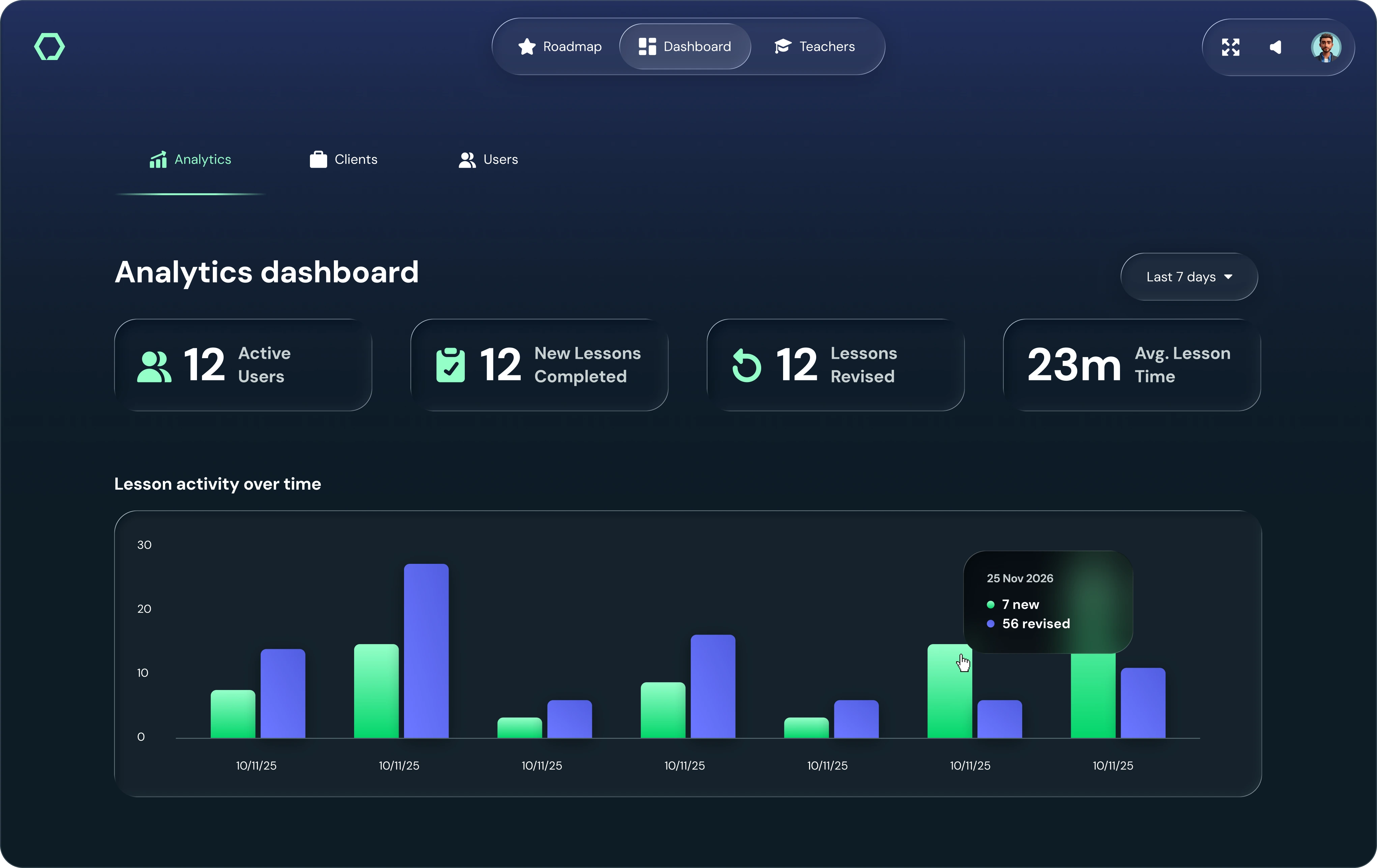Click the fullscreen expand icon

pos(1231,47)
